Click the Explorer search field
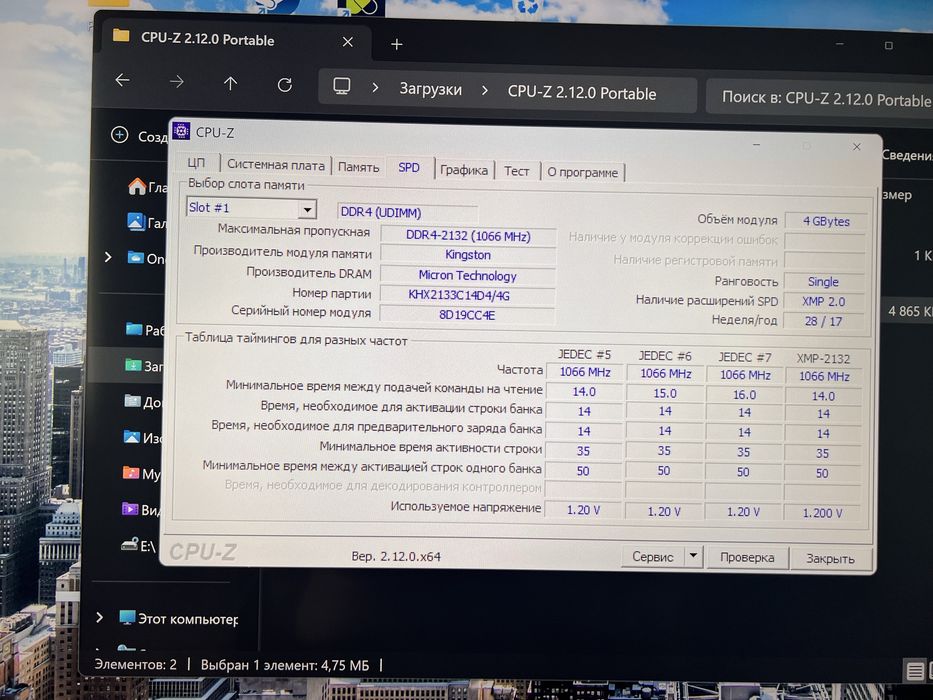The height and width of the screenshot is (700, 933). pos(820,98)
